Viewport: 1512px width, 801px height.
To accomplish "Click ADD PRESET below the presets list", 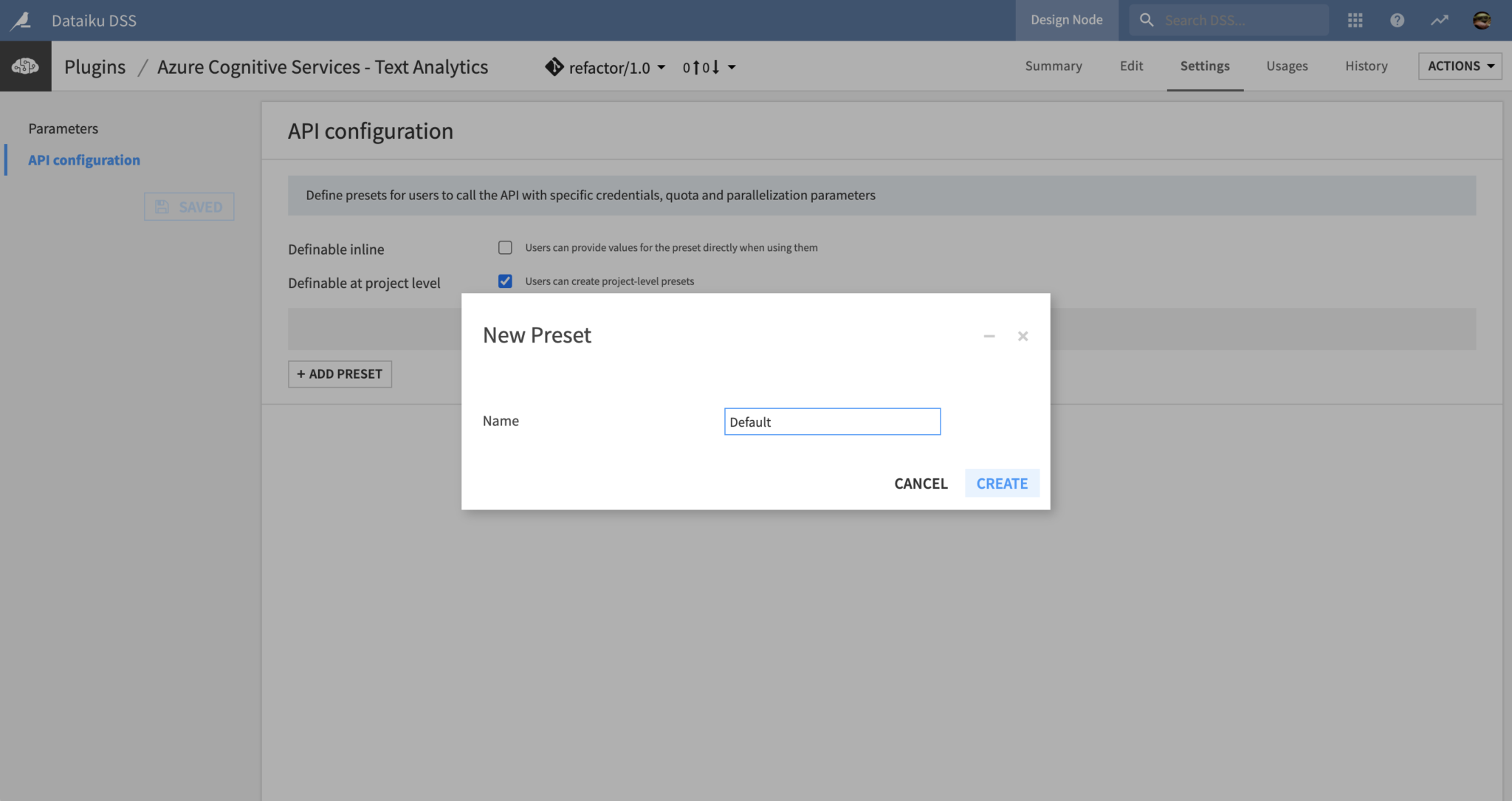I will 339,374.
